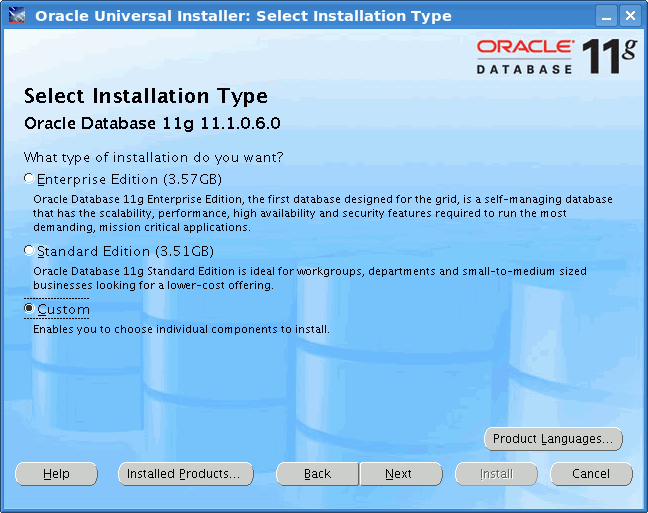Screen dimensions: 648x513
Task: Open the Installed Products list
Action: (186, 474)
